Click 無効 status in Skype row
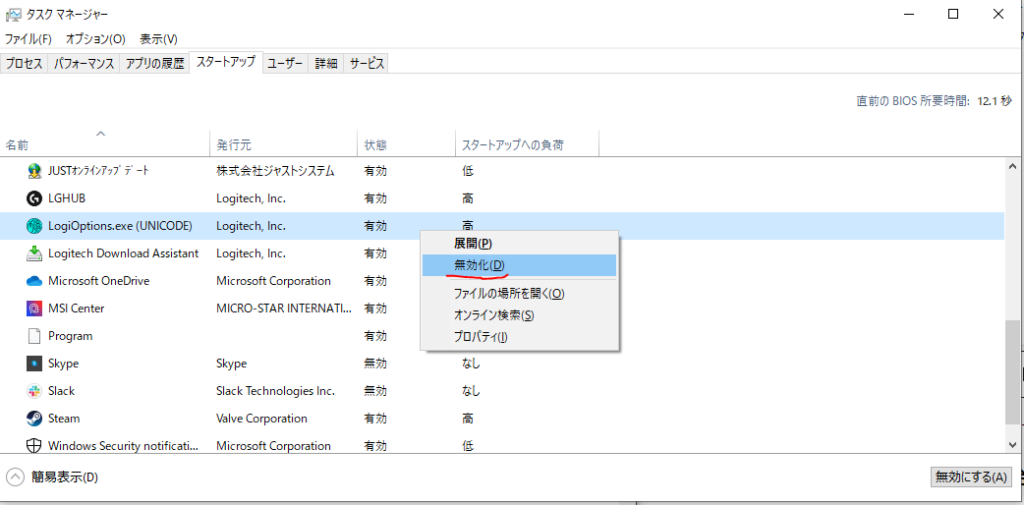 point(376,363)
